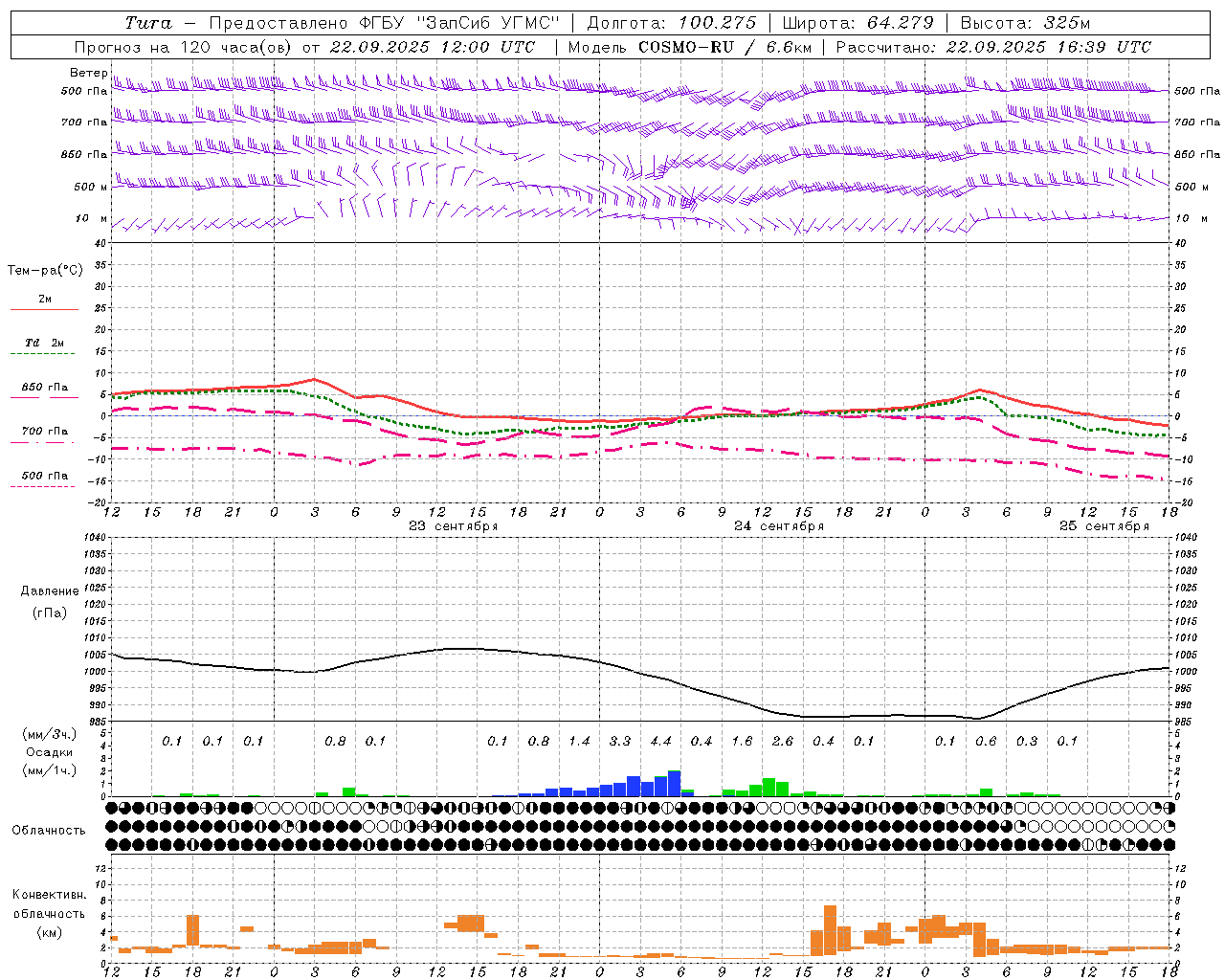The height and width of the screenshot is (980, 1225).
Task: Click the Высота: 325м value
Action: click(x=1025, y=23)
